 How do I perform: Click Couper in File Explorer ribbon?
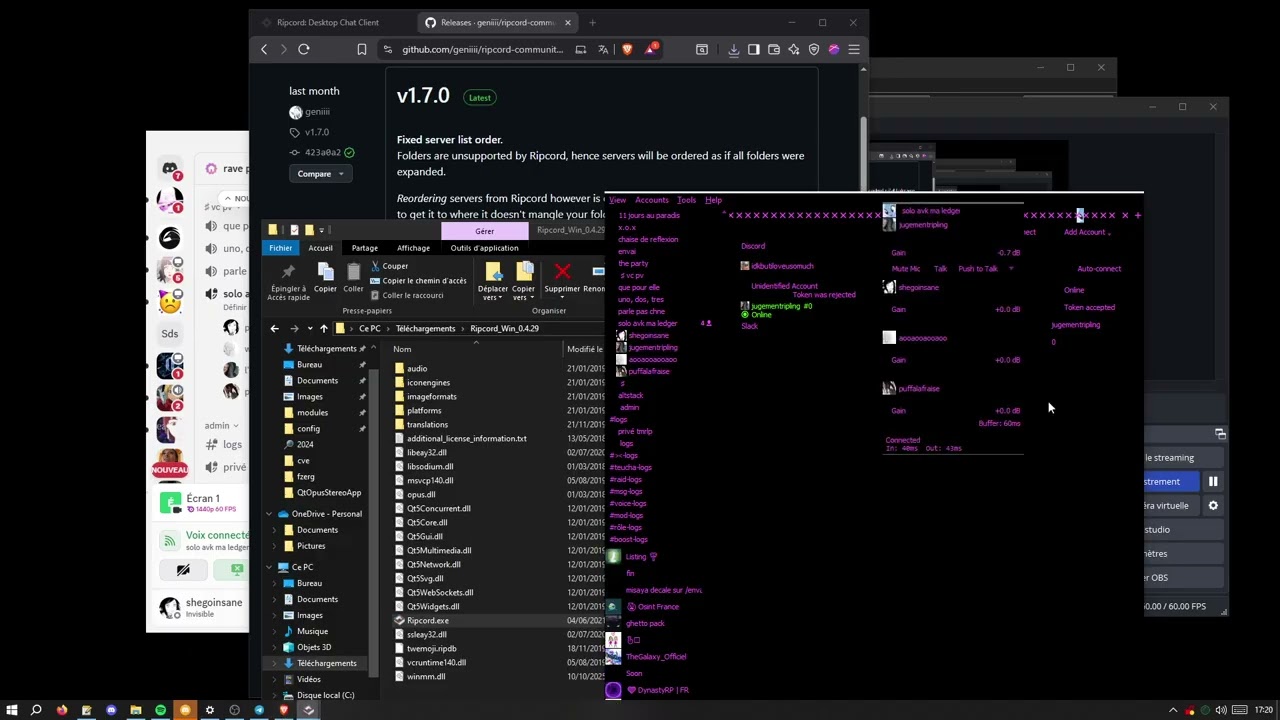tap(389, 266)
